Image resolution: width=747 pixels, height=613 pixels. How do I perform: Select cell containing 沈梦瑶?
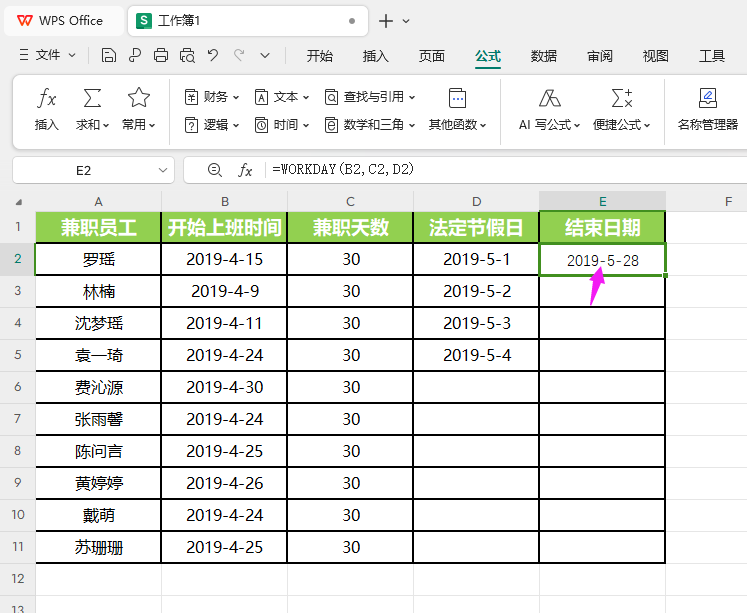coord(99,323)
